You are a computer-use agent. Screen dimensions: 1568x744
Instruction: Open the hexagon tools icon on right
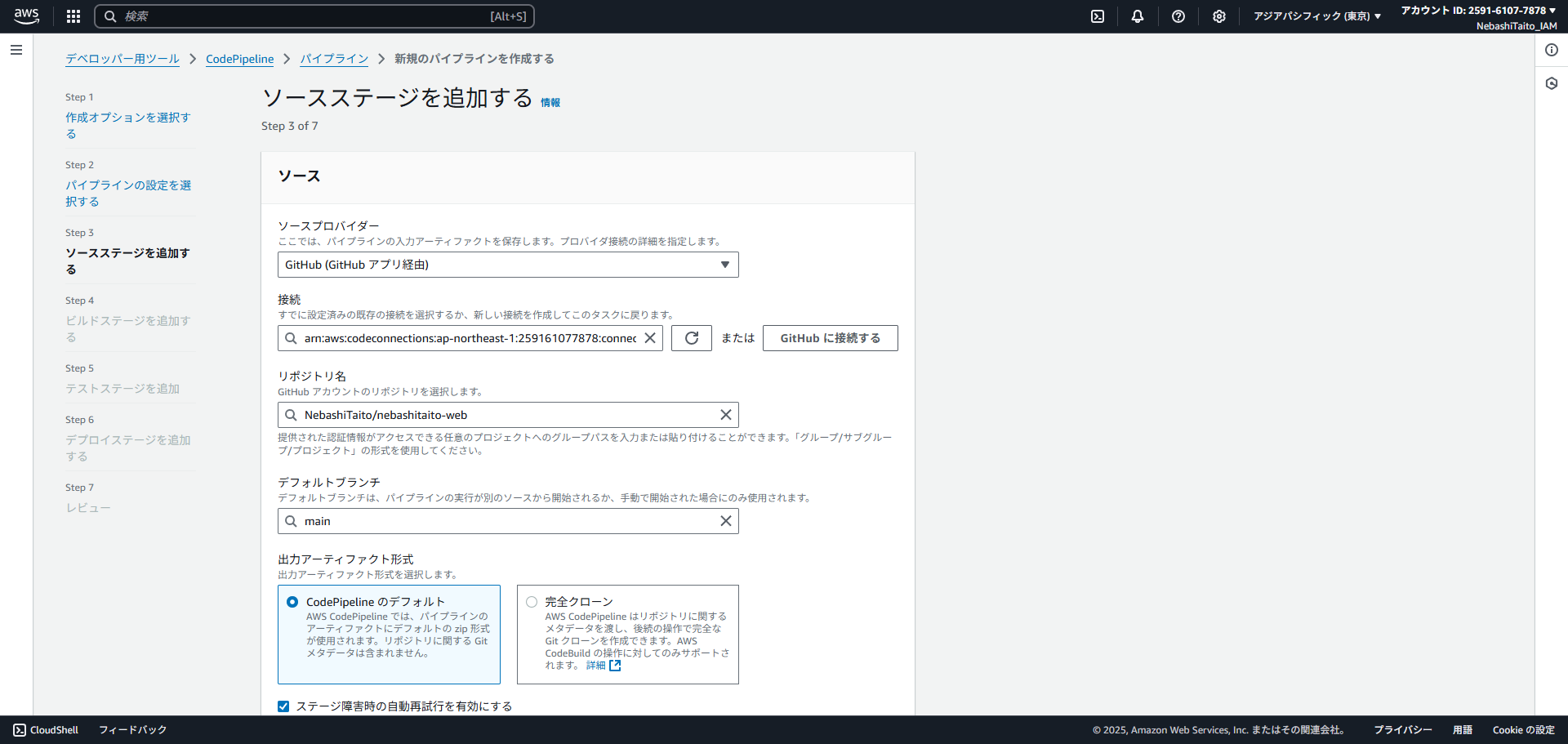[1552, 83]
